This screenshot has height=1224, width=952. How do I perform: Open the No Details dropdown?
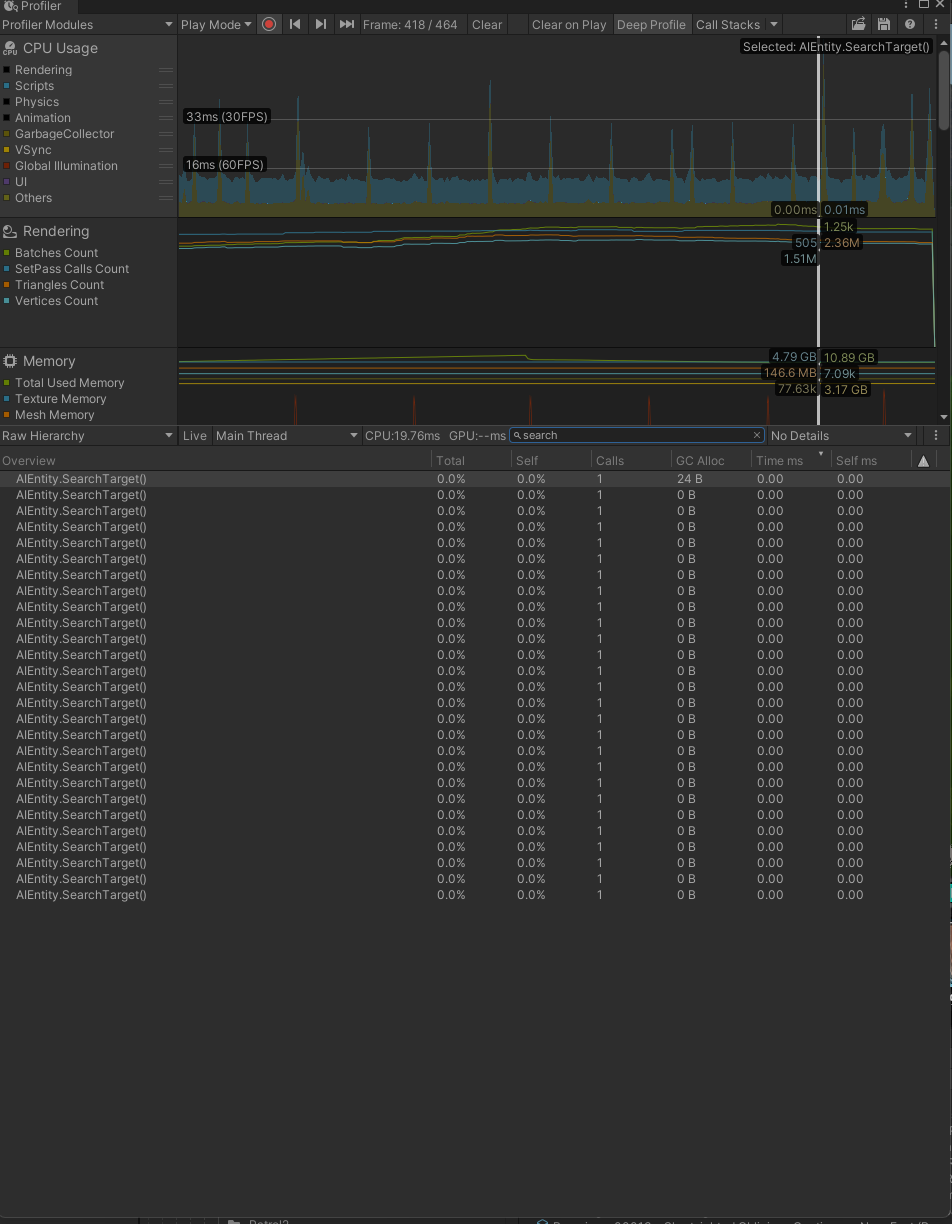(841, 435)
